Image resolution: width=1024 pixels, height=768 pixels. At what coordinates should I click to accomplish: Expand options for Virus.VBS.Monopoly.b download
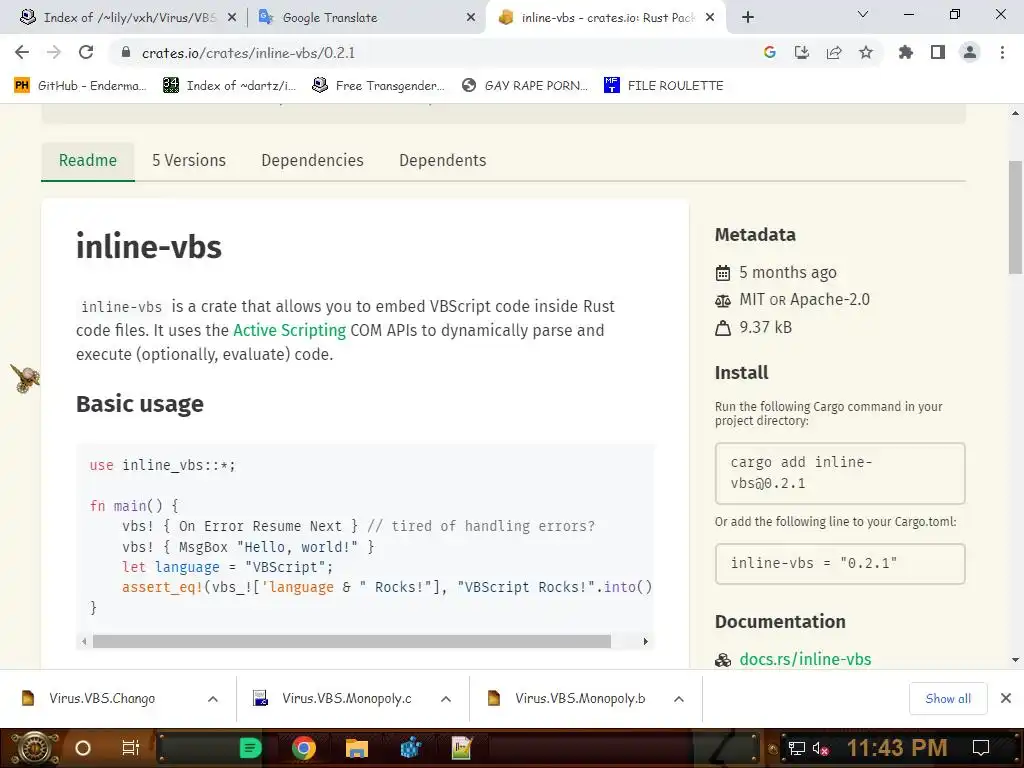(679, 699)
